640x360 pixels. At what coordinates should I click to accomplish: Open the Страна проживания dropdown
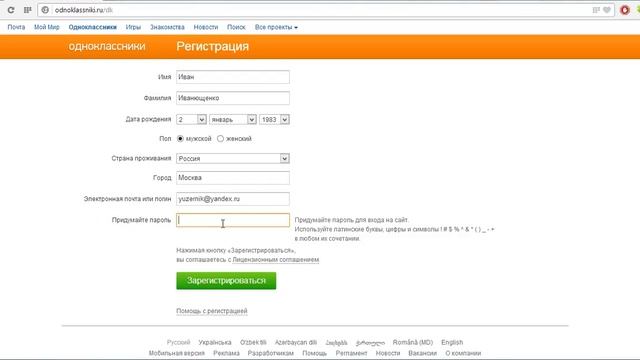point(233,158)
